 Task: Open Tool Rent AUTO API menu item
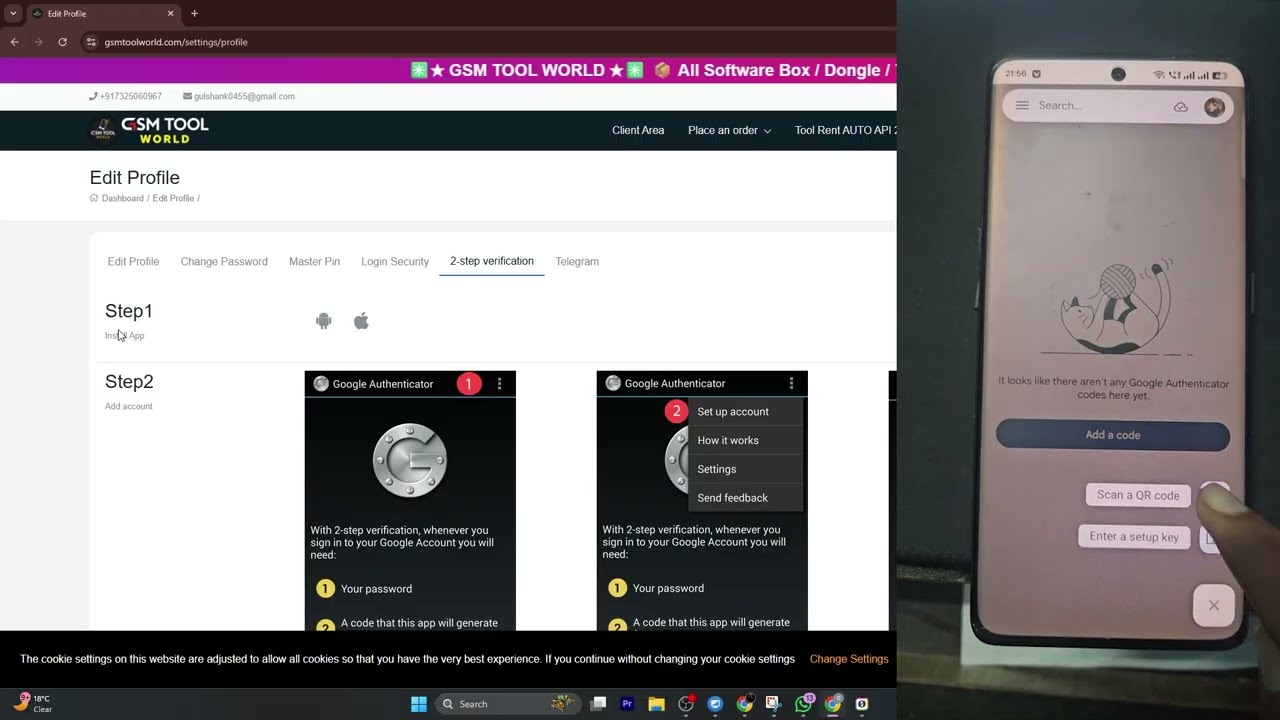coord(845,130)
